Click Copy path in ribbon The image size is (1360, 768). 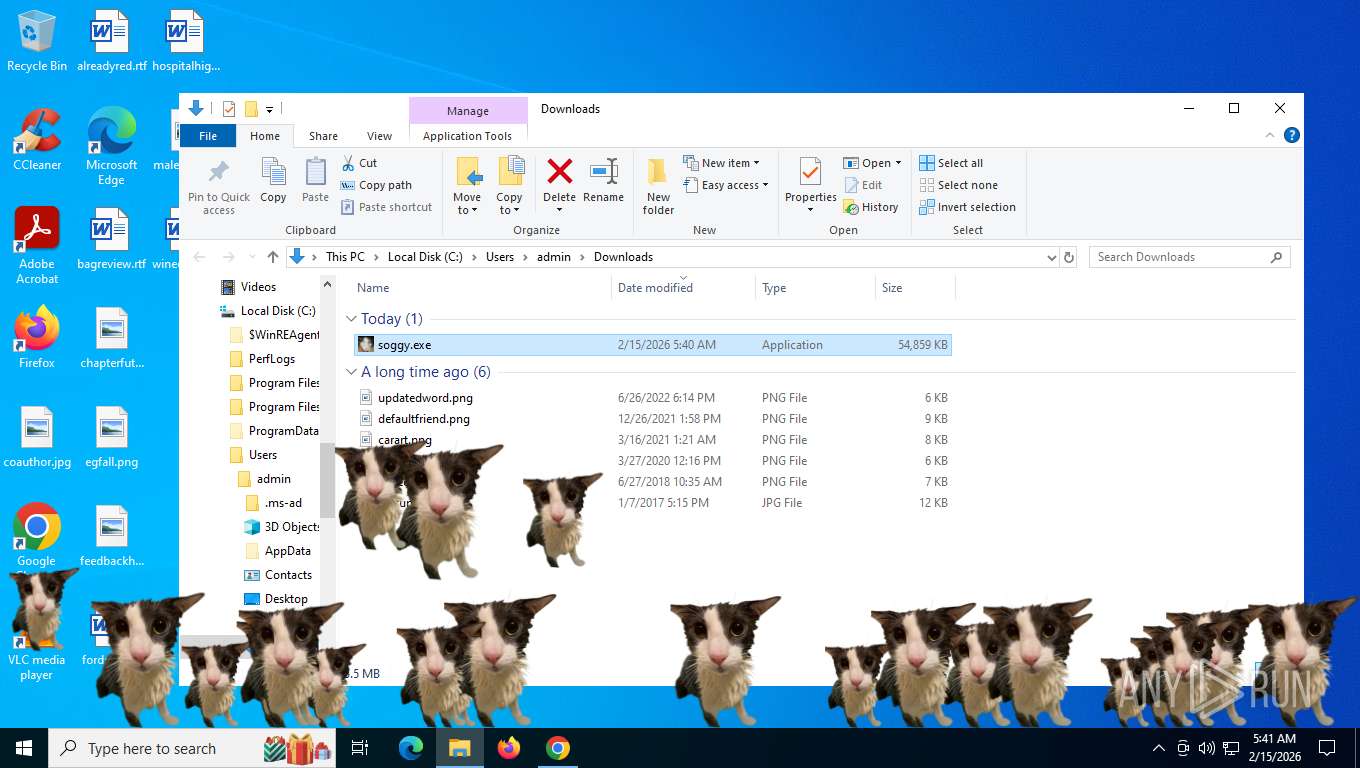[x=376, y=185]
